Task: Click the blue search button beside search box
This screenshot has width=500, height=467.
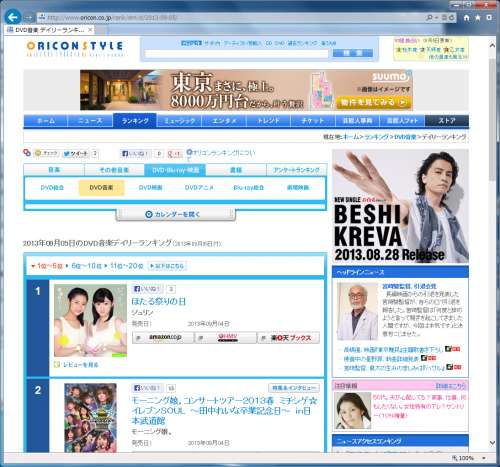Action: tap(353, 53)
